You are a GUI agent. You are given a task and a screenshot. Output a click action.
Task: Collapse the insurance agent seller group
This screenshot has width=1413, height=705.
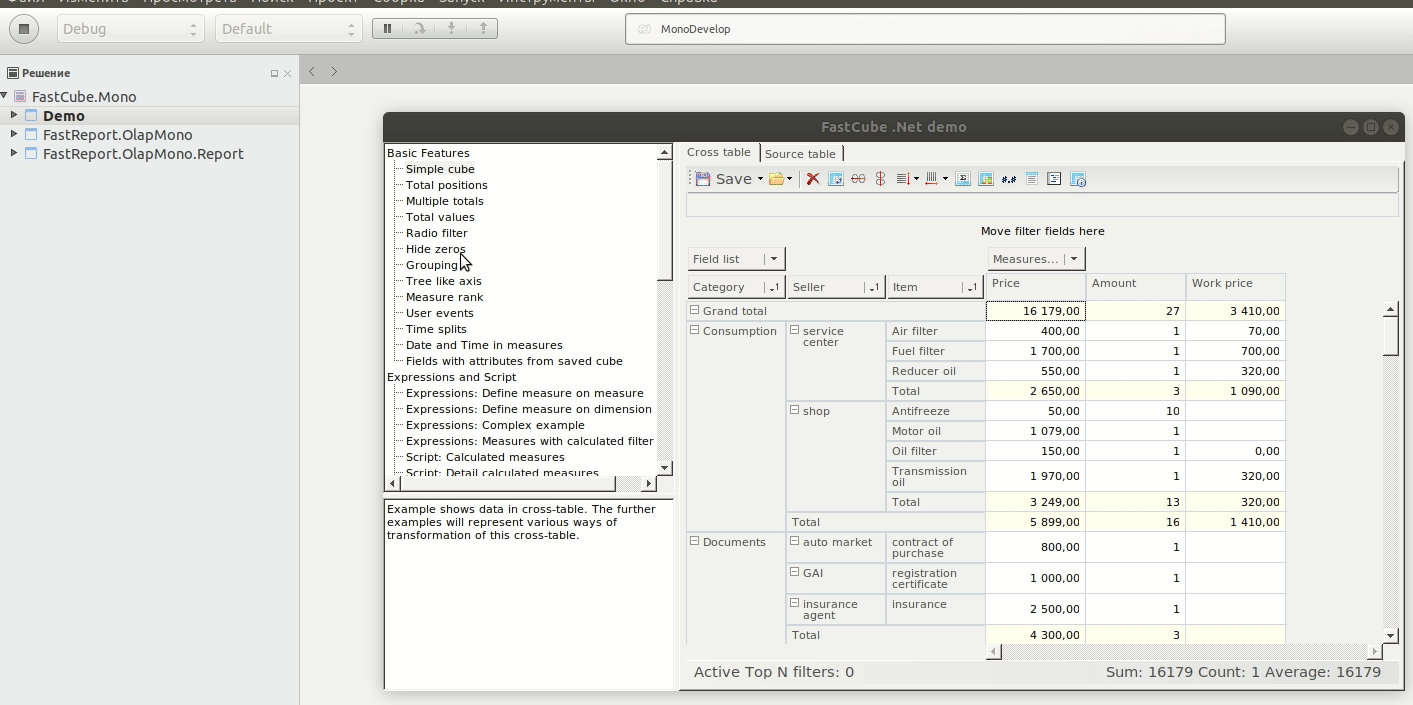coord(795,603)
